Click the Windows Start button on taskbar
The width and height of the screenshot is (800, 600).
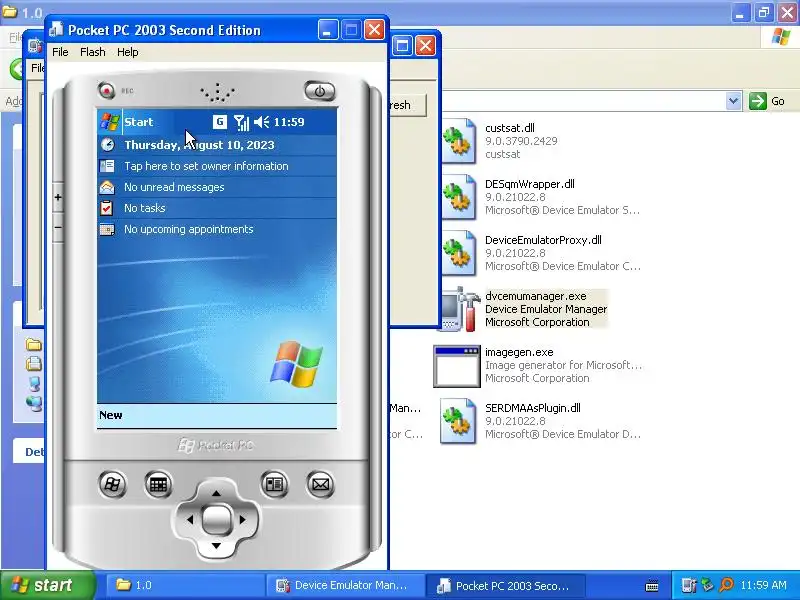coord(47,585)
